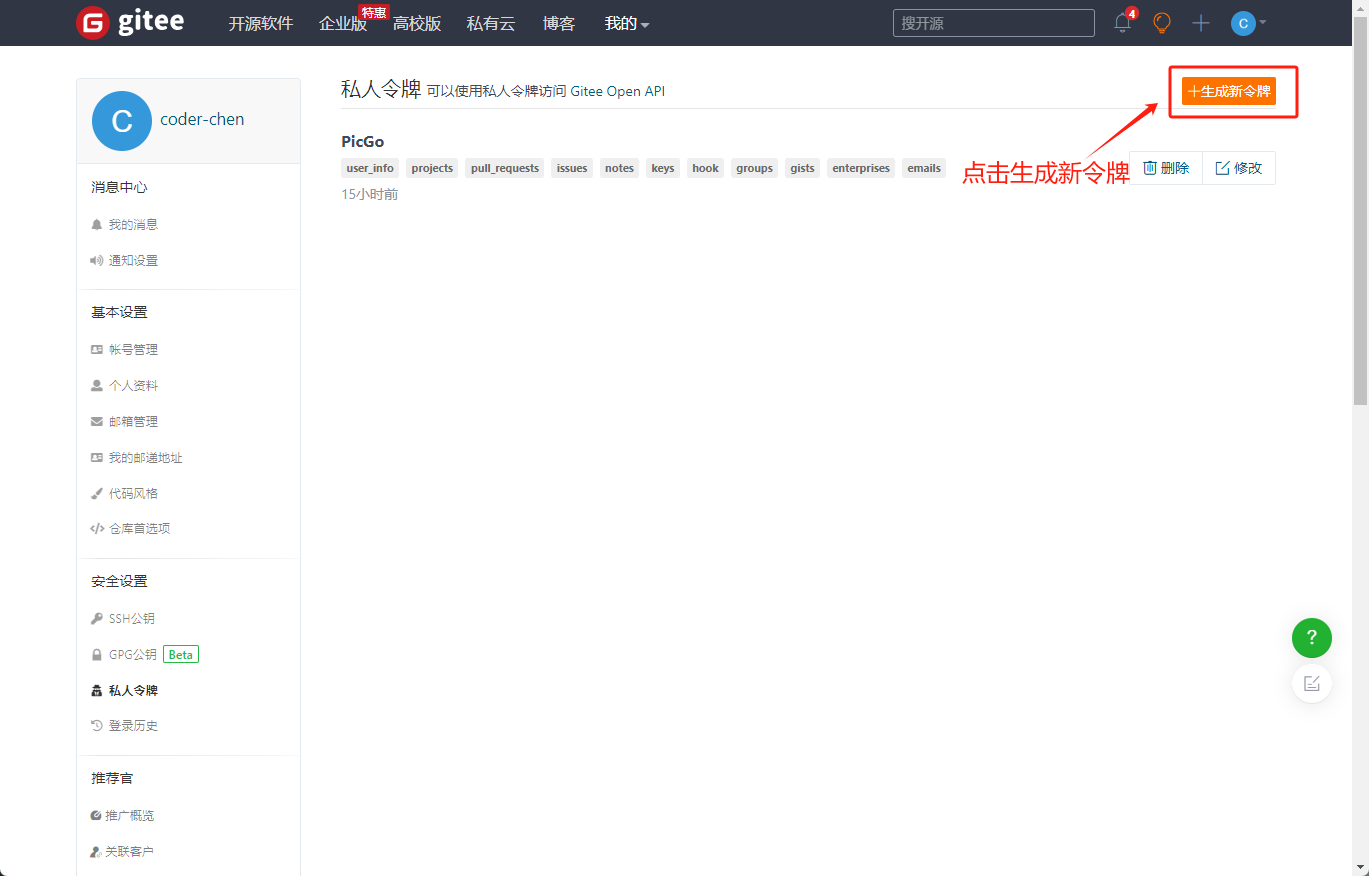This screenshot has height=876, width=1369.
Task: Open 邮箱管理 settings
Action: pyautogui.click(x=133, y=422)
